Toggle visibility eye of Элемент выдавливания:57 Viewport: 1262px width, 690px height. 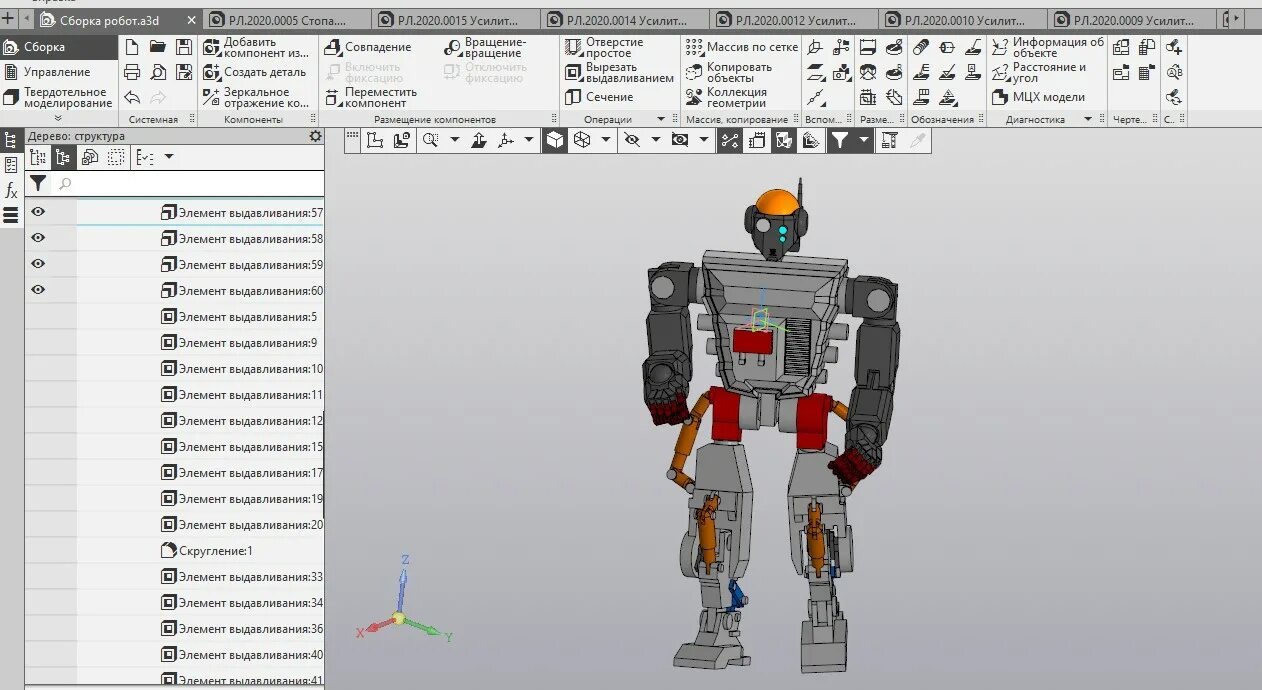coord(38,212)
